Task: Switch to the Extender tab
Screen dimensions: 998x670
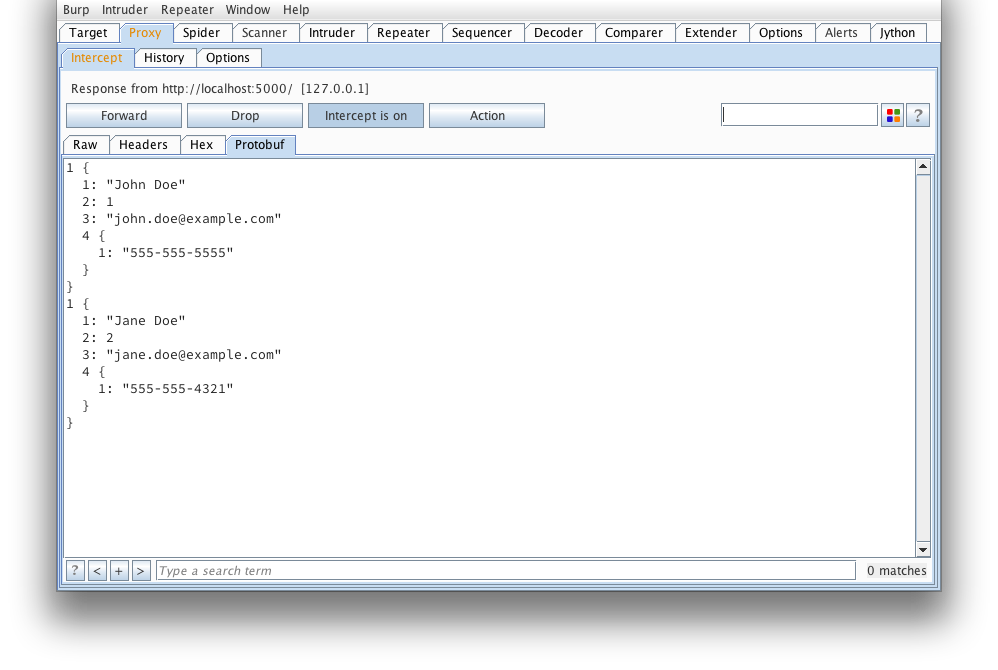Action: point(710,33)
